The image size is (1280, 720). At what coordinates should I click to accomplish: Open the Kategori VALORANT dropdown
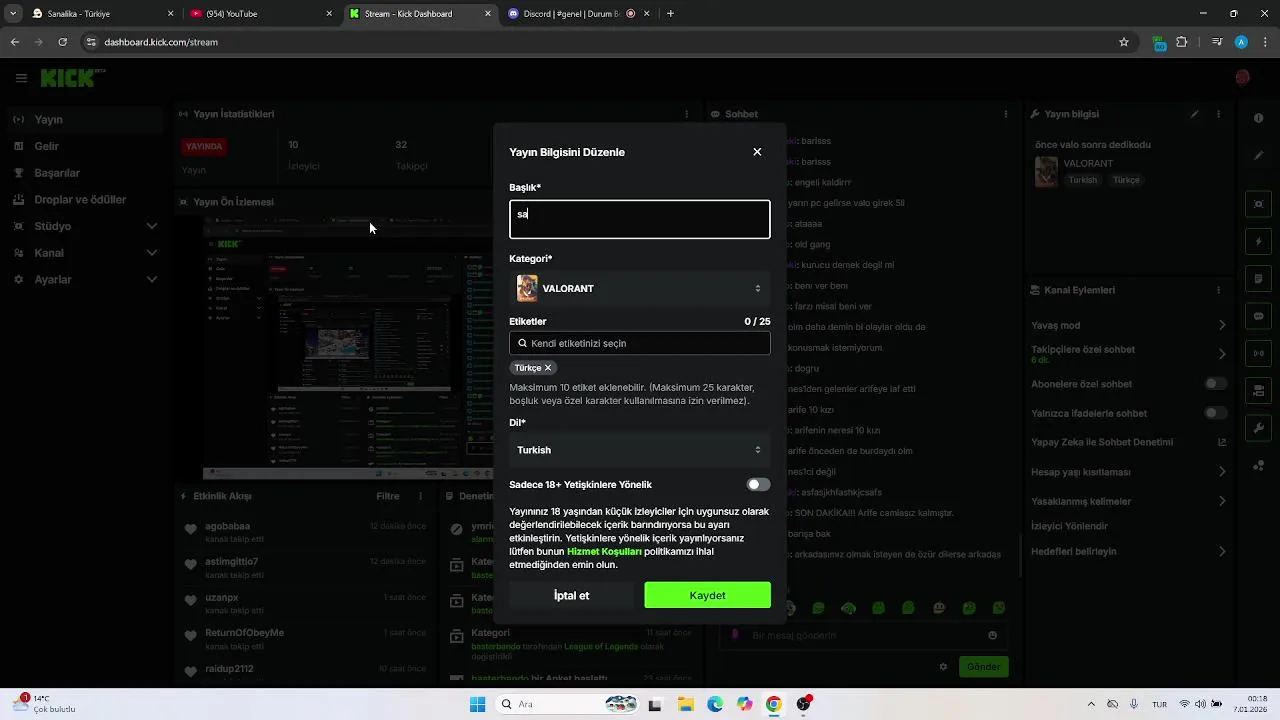point(640,288)
